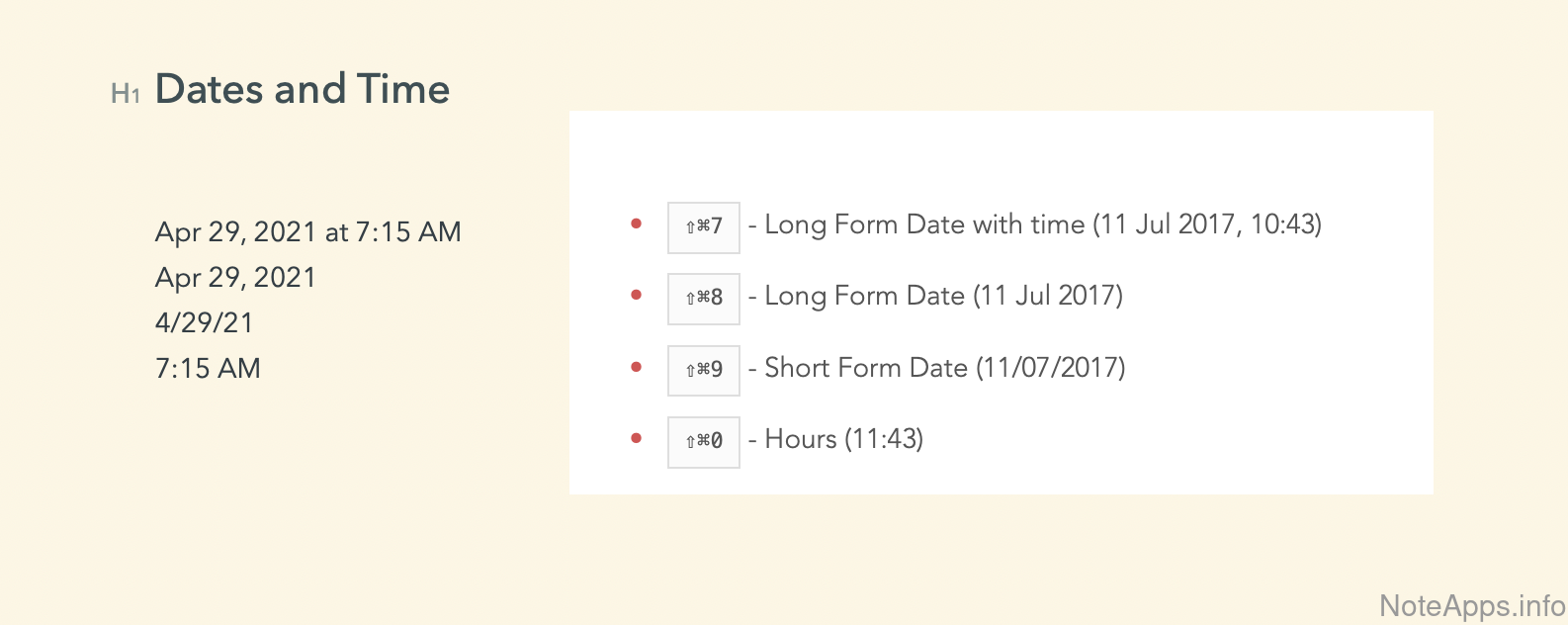Click the ⇧⌘7 shortcut keycap
This screenshot has width=1568, height=625.
(x=704, y=227)
